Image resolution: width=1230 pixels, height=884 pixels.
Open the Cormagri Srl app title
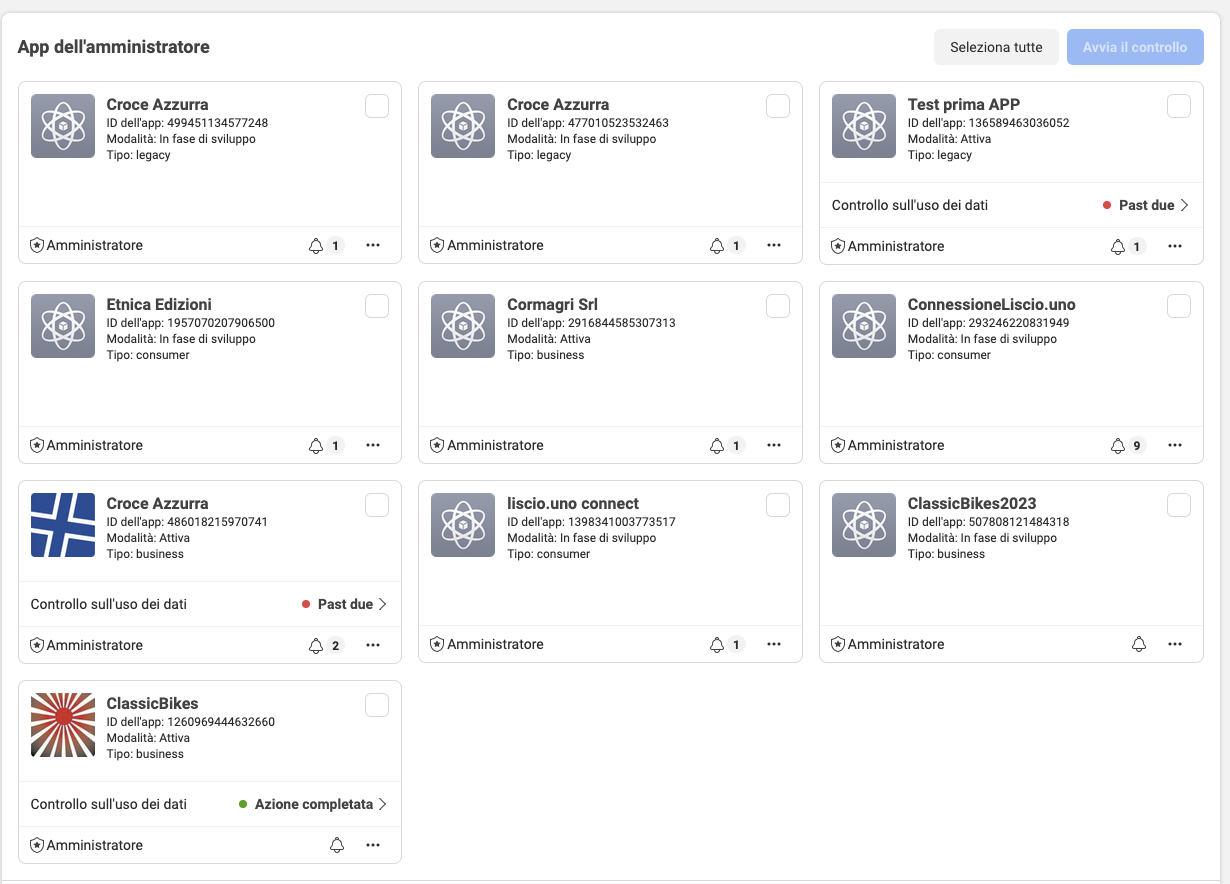pos(552,304)
